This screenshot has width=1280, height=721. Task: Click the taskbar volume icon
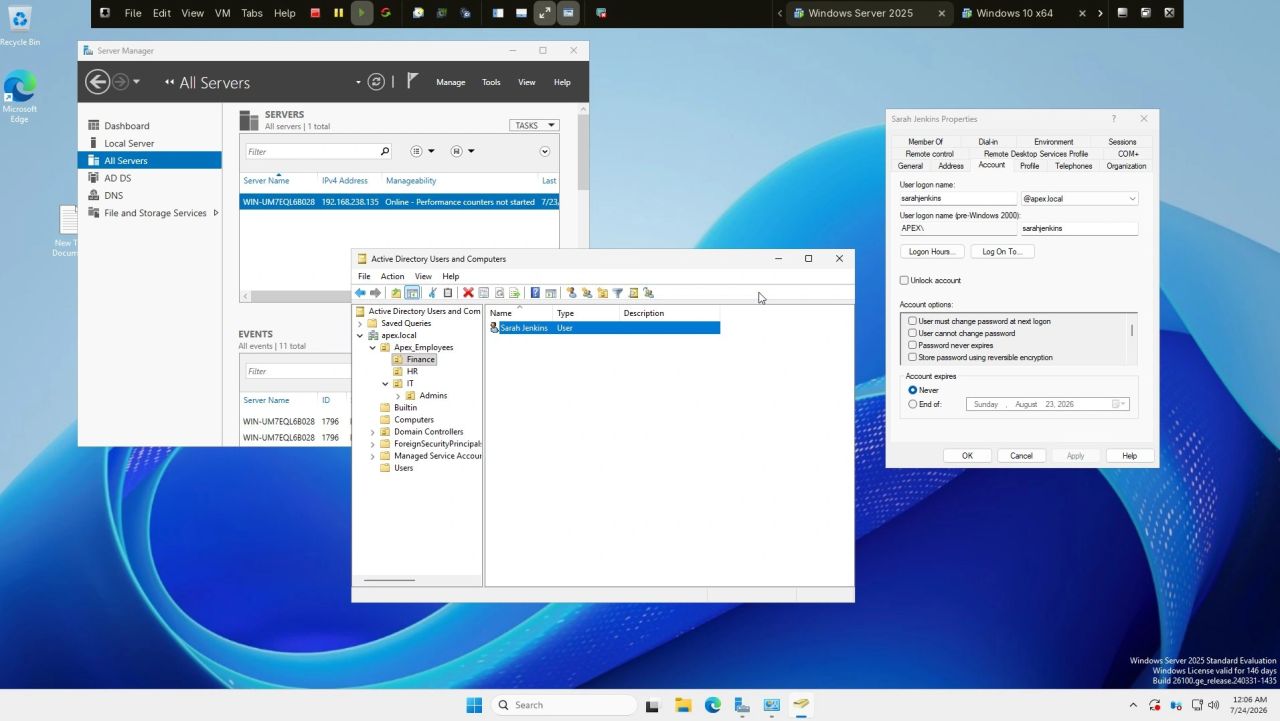point(1214,705)
